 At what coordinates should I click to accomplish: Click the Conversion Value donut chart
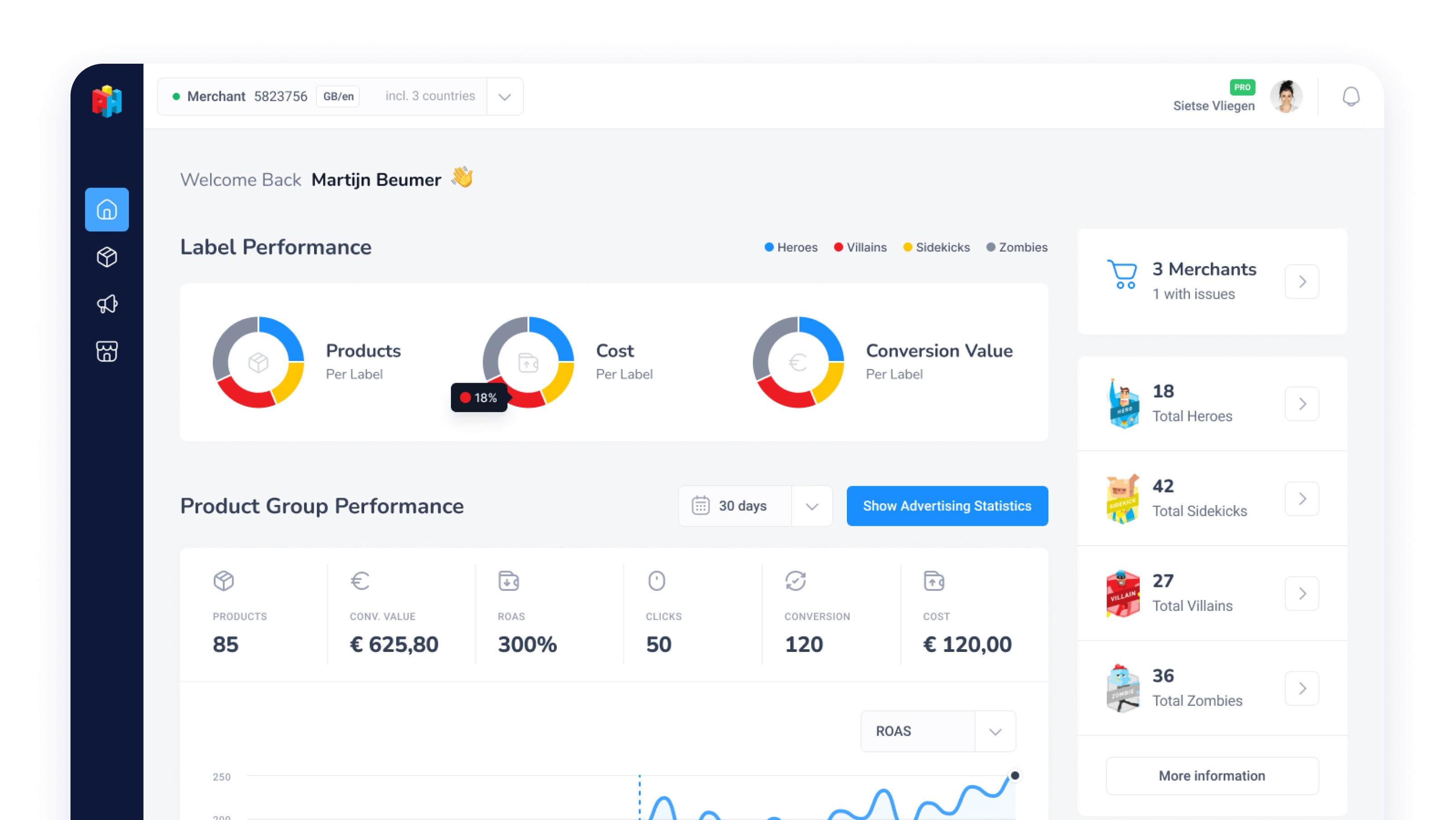pyautogui.click(x=798, y=362)
